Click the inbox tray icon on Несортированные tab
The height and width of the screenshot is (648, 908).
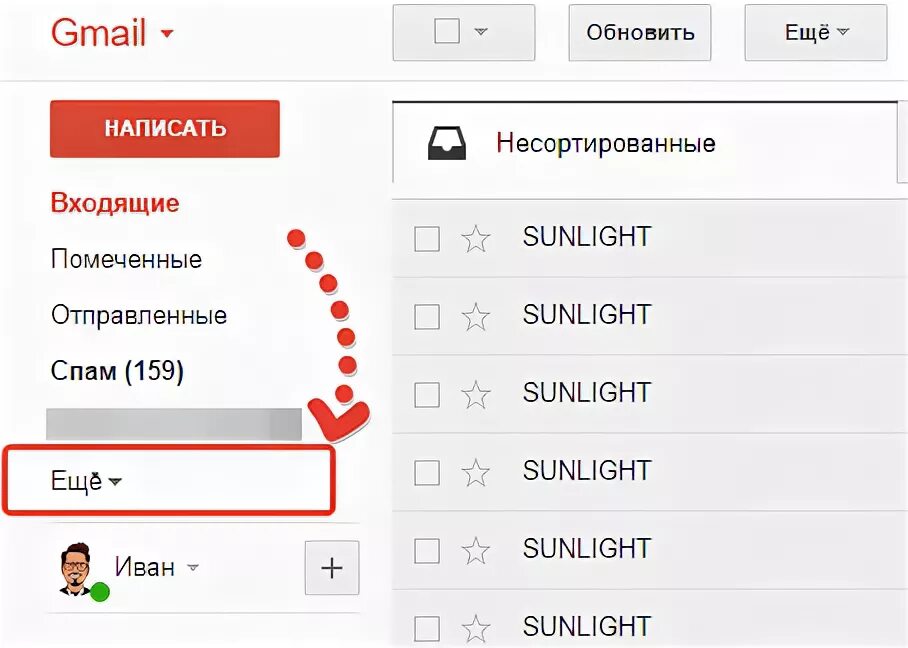447,143
